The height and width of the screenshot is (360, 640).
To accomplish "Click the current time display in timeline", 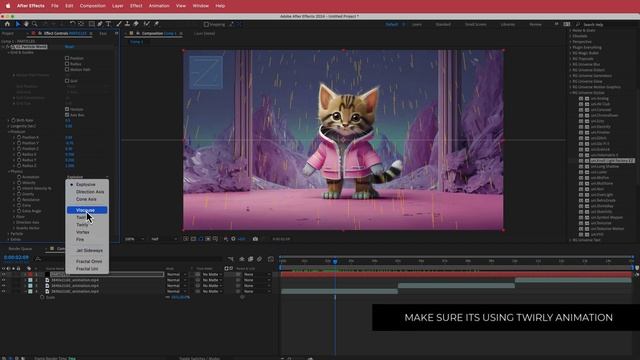I will pyautogui.click(x=16, y=258).
